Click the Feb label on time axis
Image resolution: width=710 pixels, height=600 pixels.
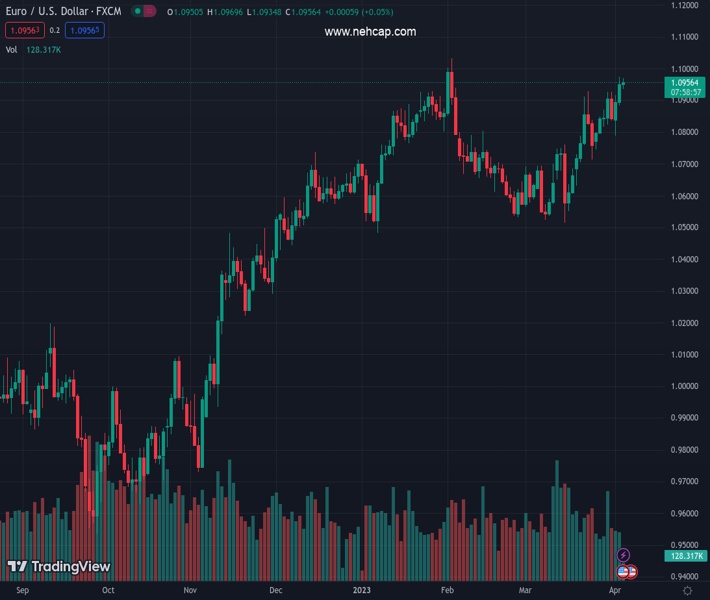(447, 590)
